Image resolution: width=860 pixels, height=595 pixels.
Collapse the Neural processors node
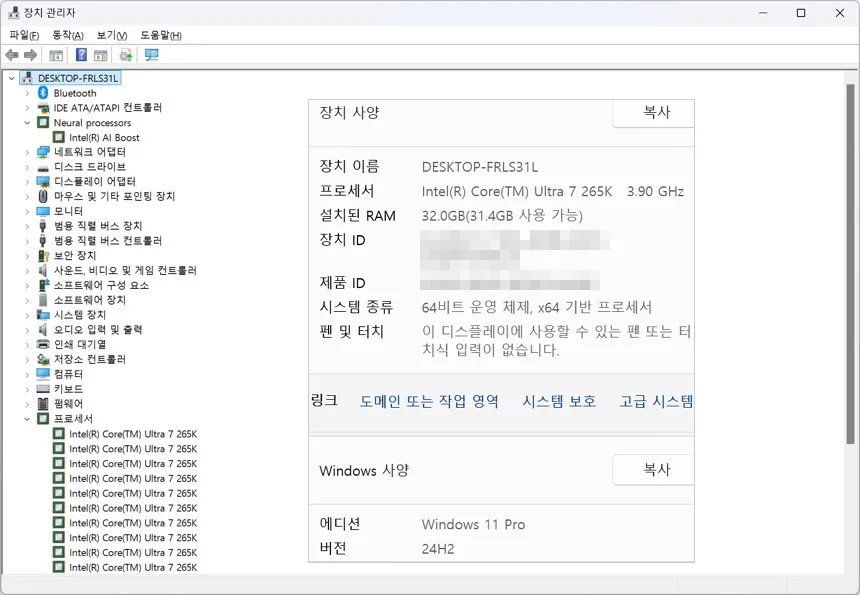click(27, 123)
